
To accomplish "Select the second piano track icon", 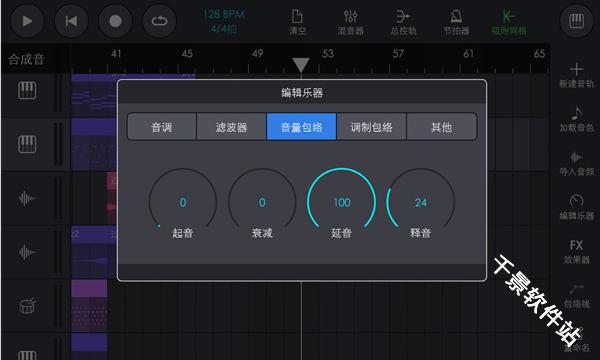I will point(27,144).
